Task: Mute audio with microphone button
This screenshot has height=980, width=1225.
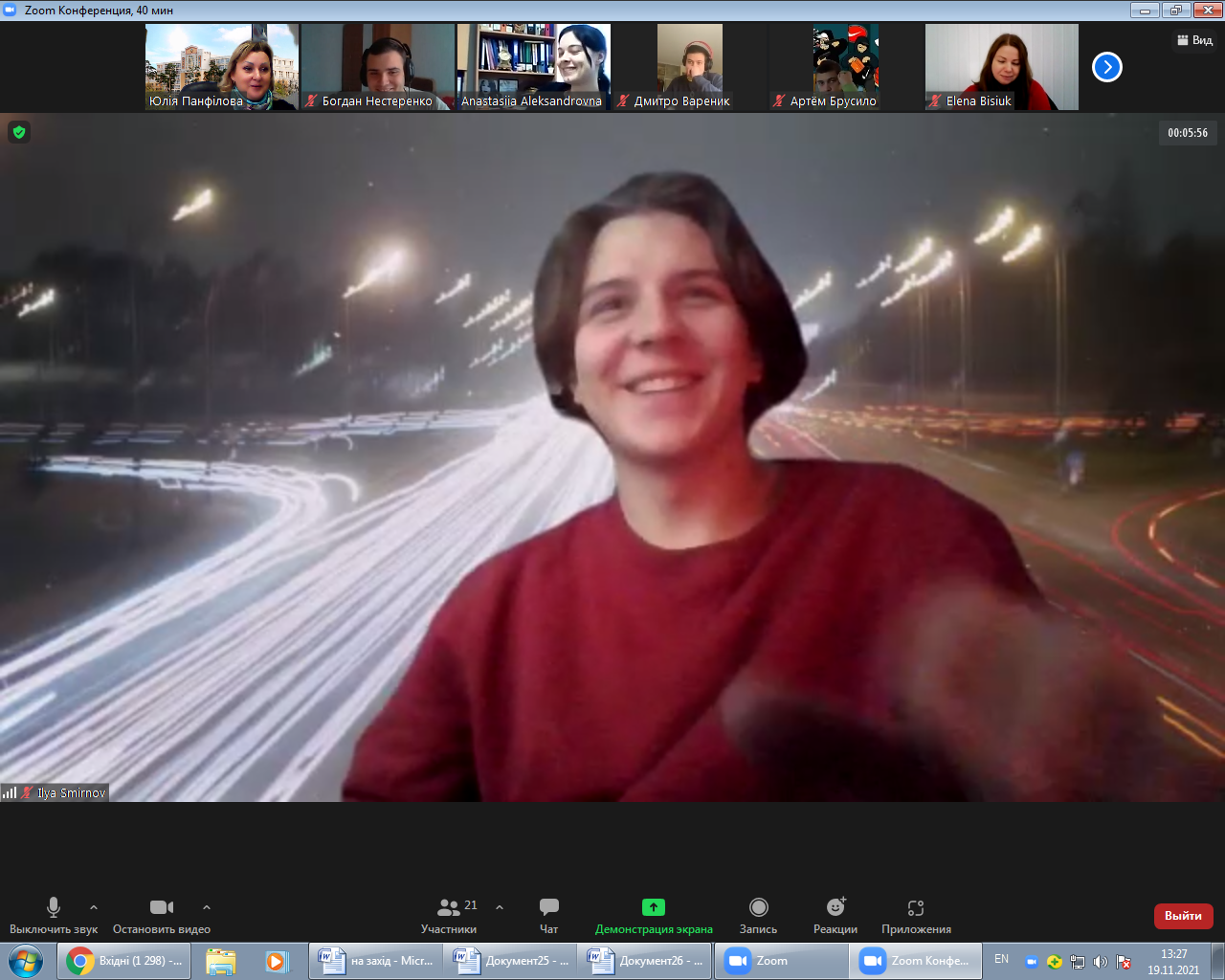Action: [x=54, y=907]
